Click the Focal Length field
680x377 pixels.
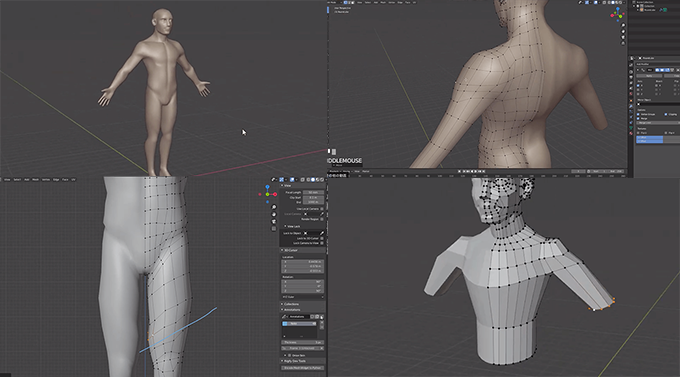point(313,192)
